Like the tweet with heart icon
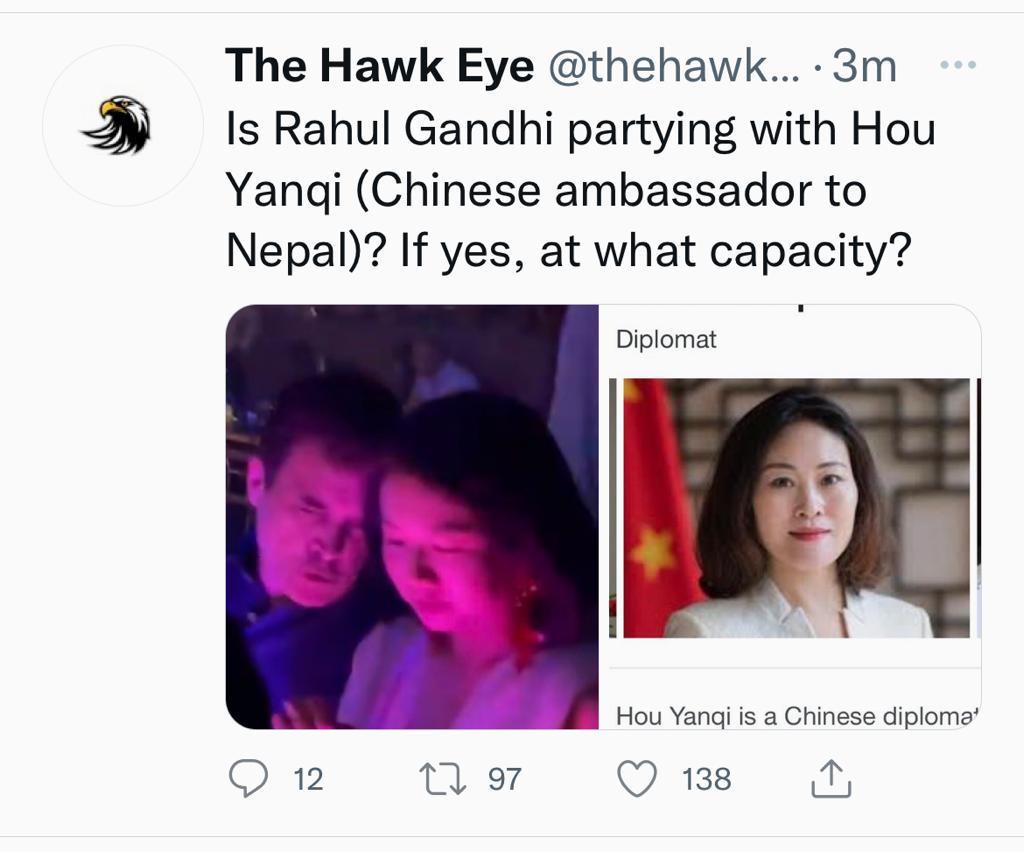Image resolution: width=1024 pixels, height=852 pixels. [x=637, y=779]
